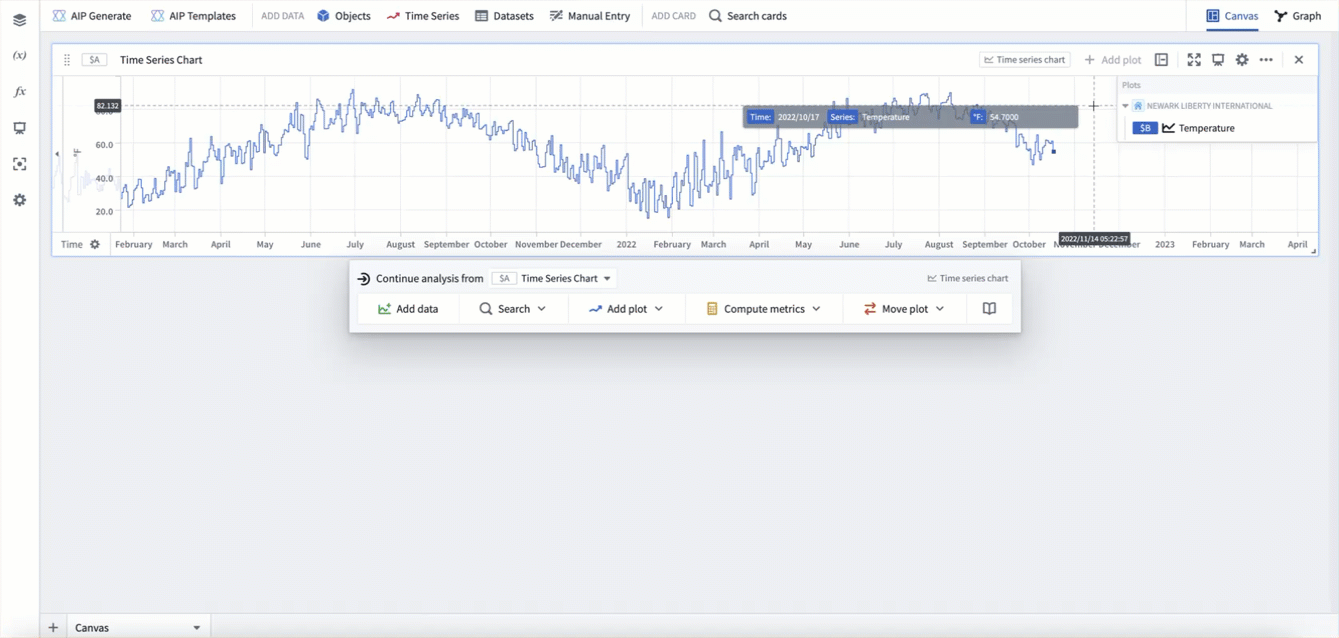The width and height of the screenshot is (1339, 638).
Task: Click the presentation icon in the left sidebar
Action: tap(19, 128)
